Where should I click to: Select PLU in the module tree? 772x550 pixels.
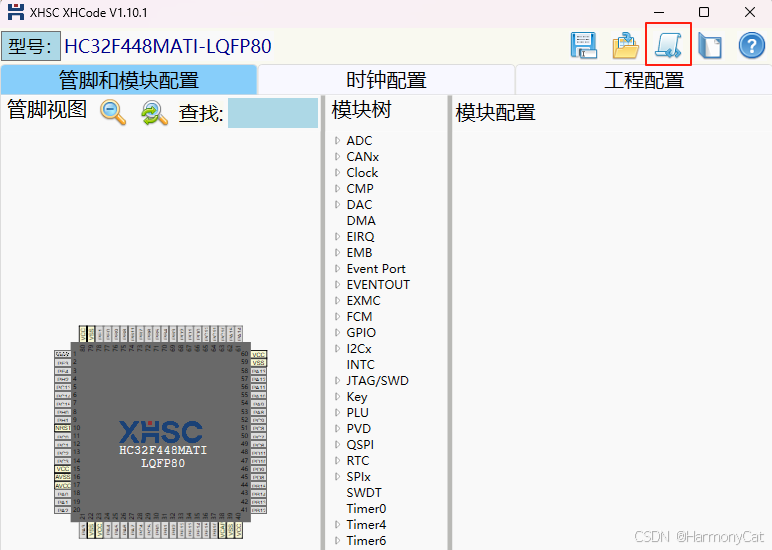pos(357,413)
